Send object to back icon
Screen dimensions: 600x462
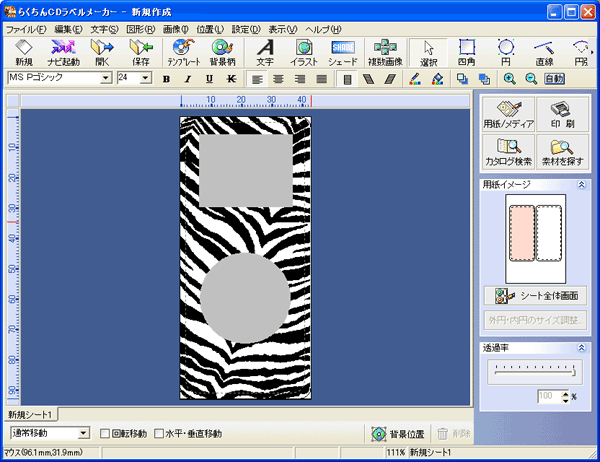[484, 79]
